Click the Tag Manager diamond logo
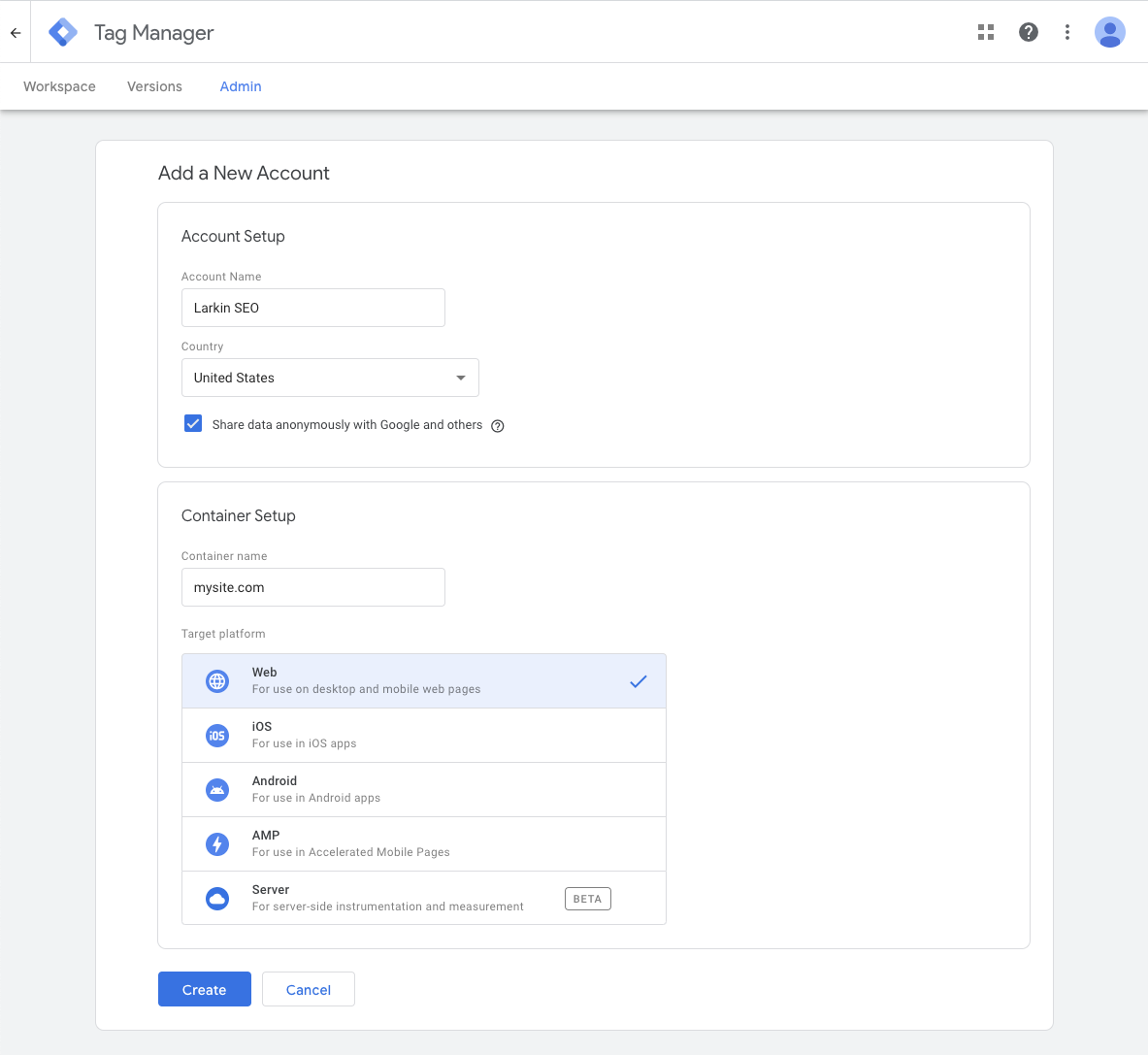Viewport: 1148px width, 1055px height. [x=62, y=31]
